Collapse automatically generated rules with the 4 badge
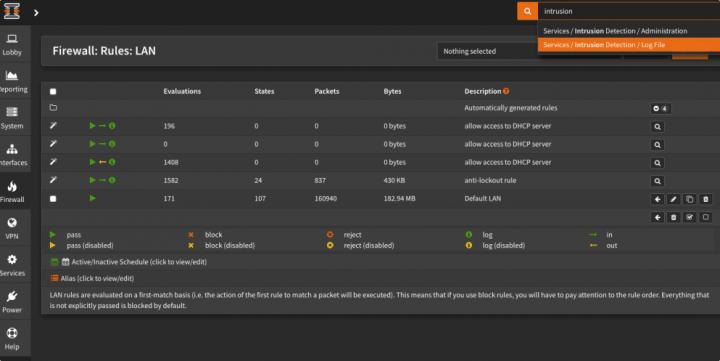The height and width of the screenshot is (361, 720). tap(661, 108)
